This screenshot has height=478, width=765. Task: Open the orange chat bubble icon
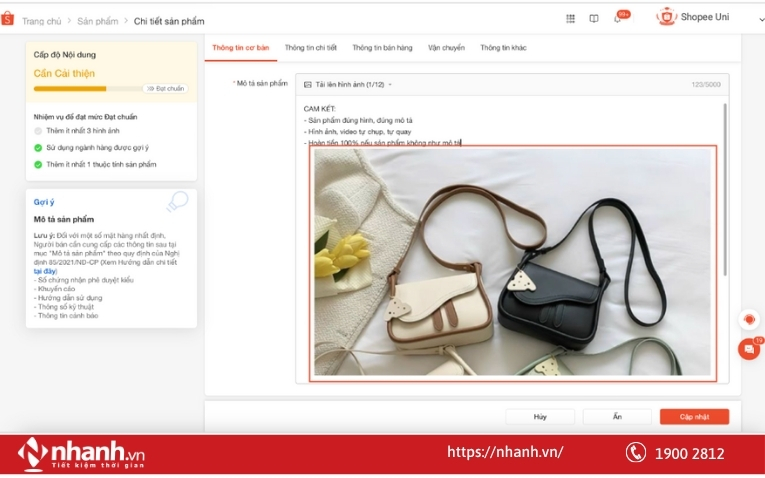747,349
